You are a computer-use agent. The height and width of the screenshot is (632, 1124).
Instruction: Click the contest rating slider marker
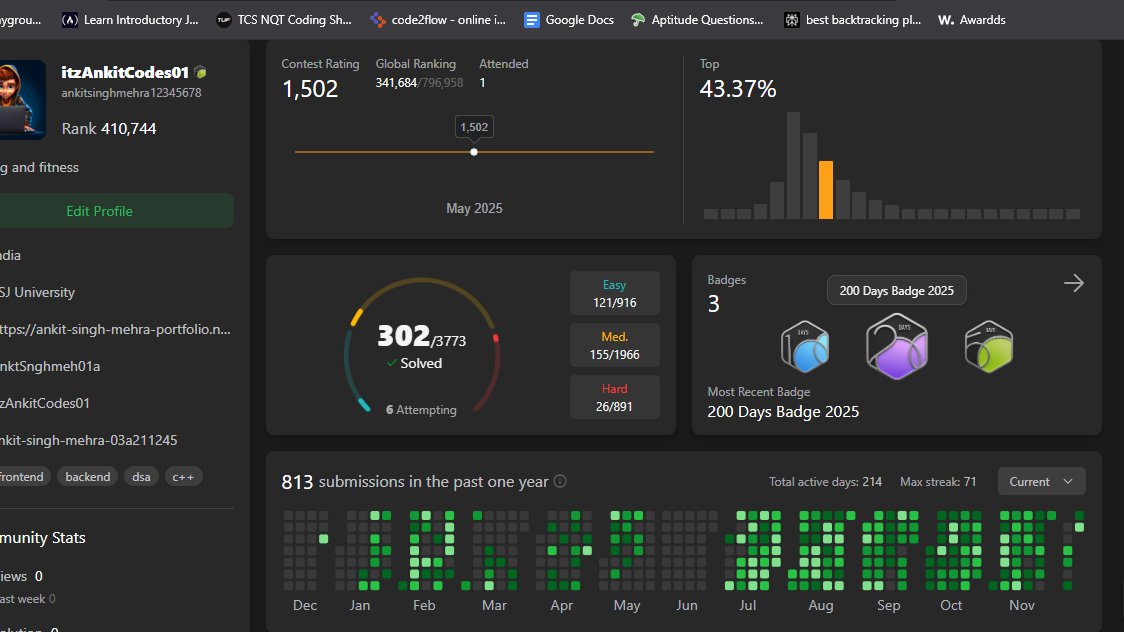tap(473, 152)
